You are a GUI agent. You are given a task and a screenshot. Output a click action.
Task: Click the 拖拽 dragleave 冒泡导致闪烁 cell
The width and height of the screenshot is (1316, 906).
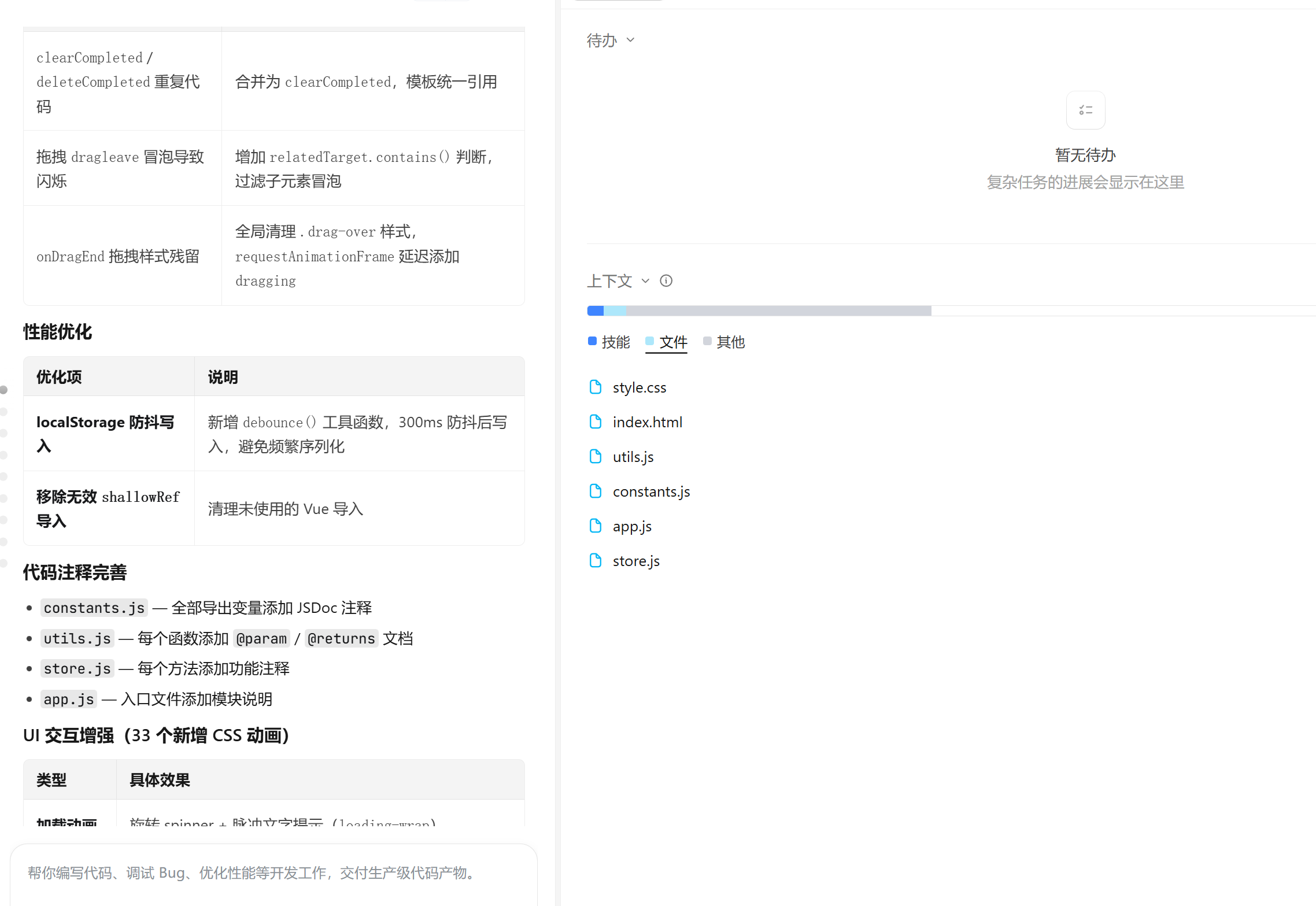point(123,168)
